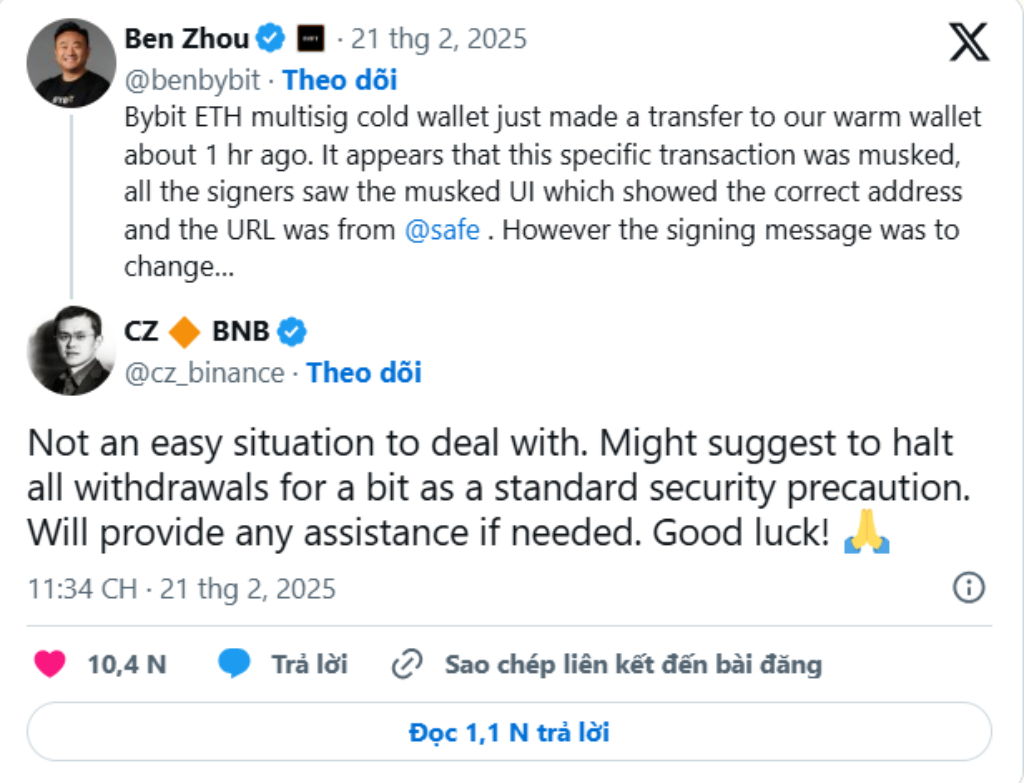Follow Ben Zhou via Theo dõi
Viewport: 1024px width, 783px height.
(340, 79)
